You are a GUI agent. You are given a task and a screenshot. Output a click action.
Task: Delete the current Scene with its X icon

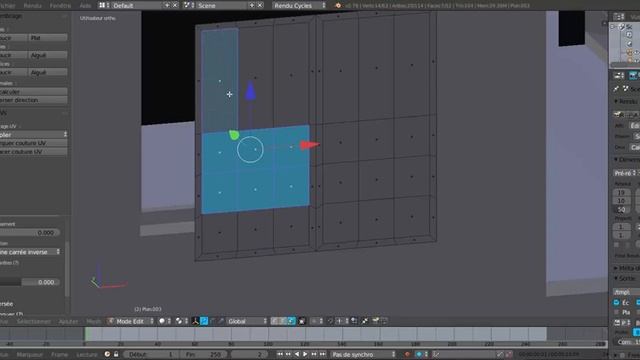[x=260, y=5]
